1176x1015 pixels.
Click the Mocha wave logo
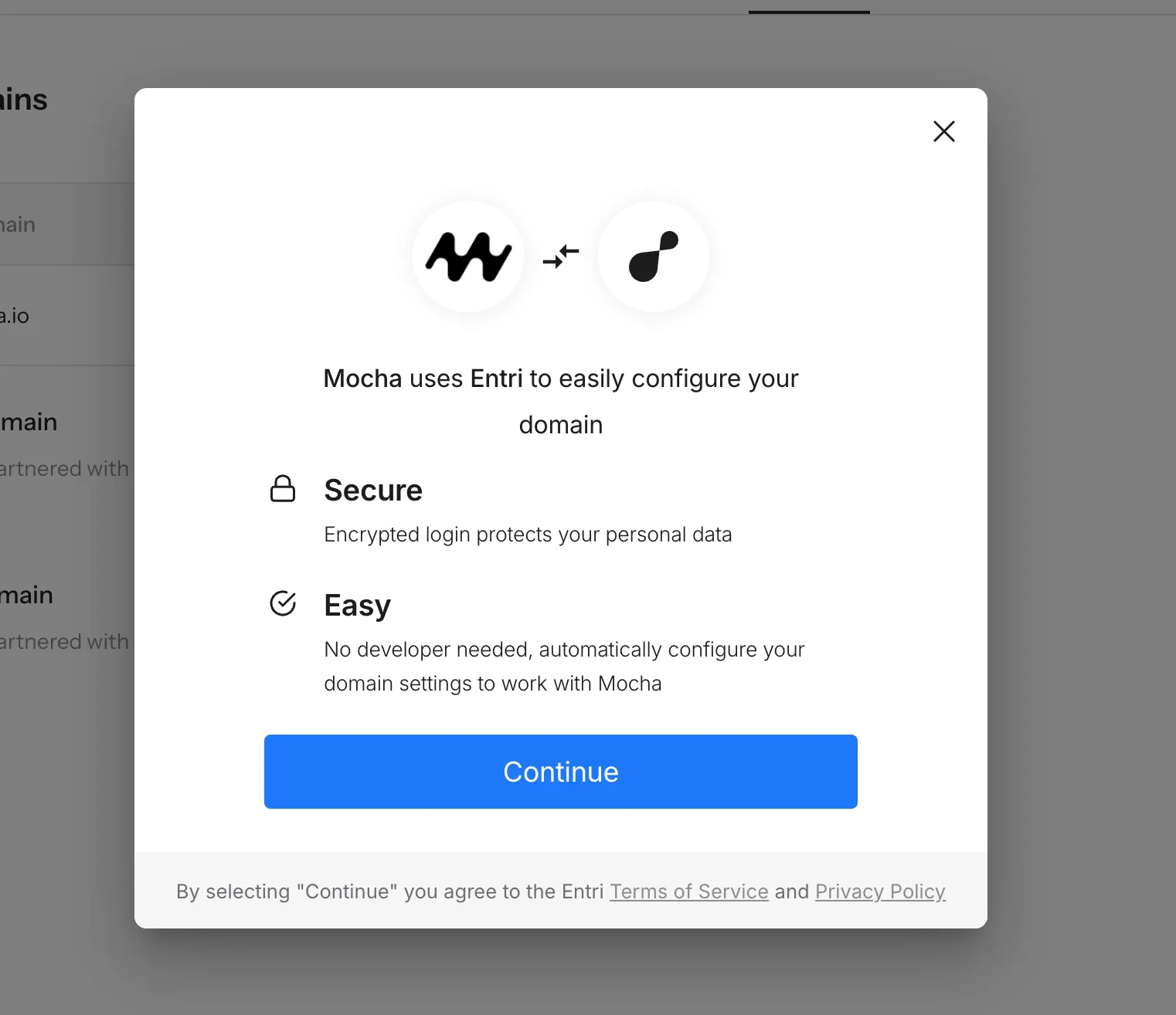468,256
